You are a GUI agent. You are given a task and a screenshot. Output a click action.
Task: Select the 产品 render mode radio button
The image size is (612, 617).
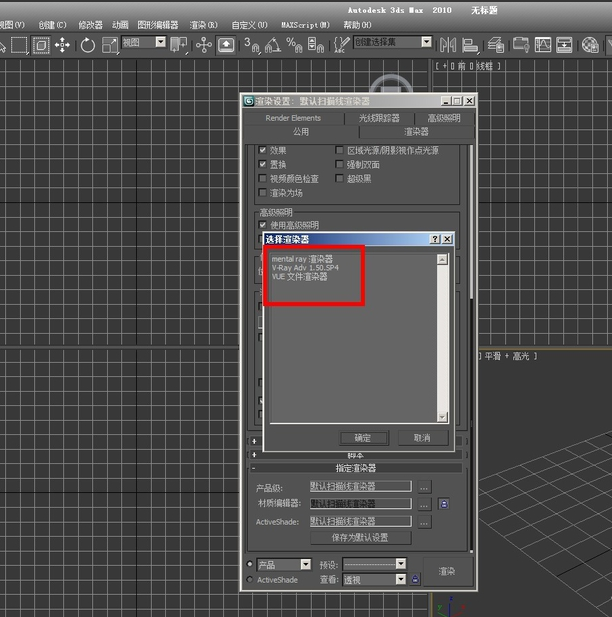point(250,564)
